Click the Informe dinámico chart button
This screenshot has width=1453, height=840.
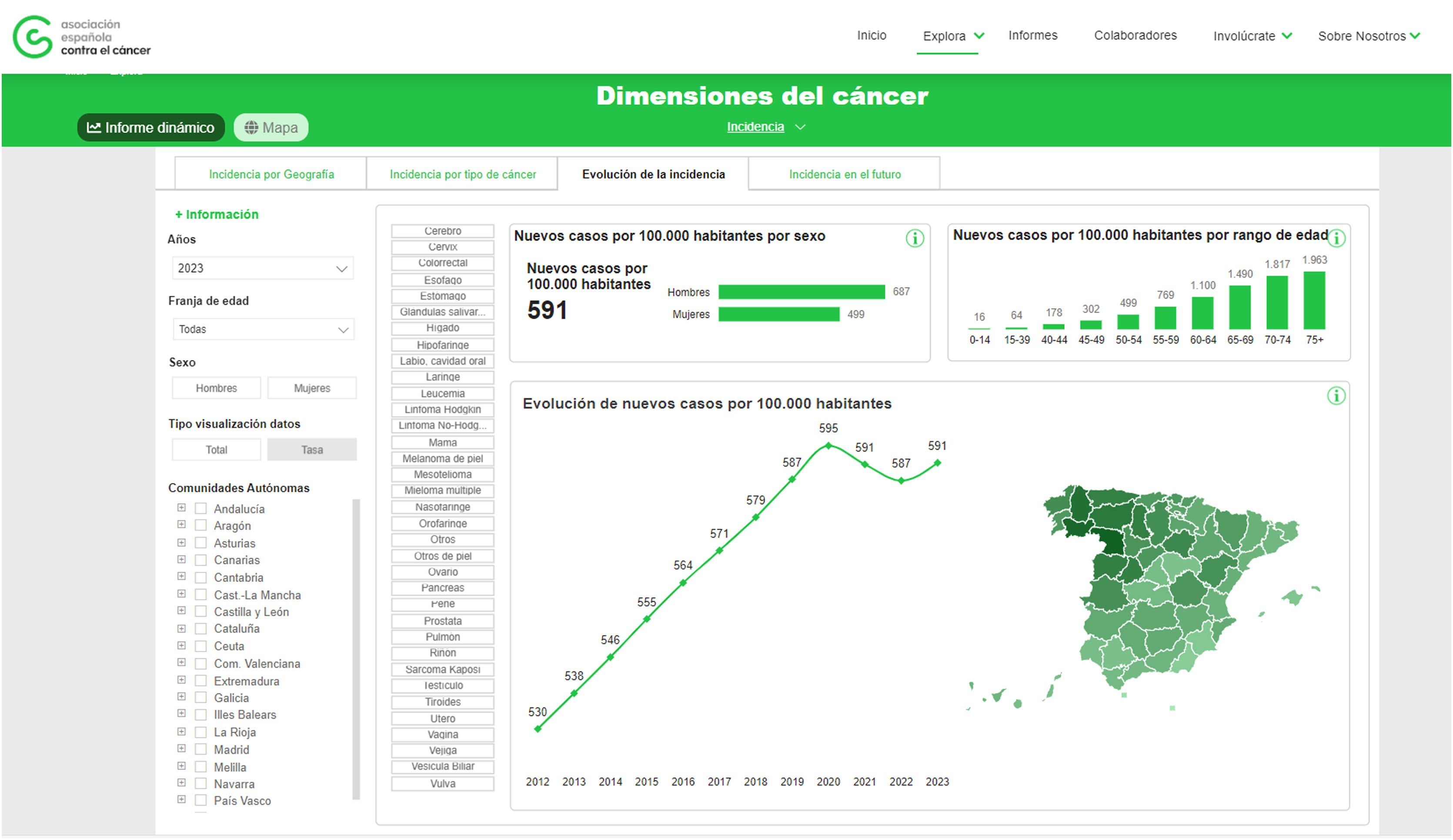[x=150, y=127]
